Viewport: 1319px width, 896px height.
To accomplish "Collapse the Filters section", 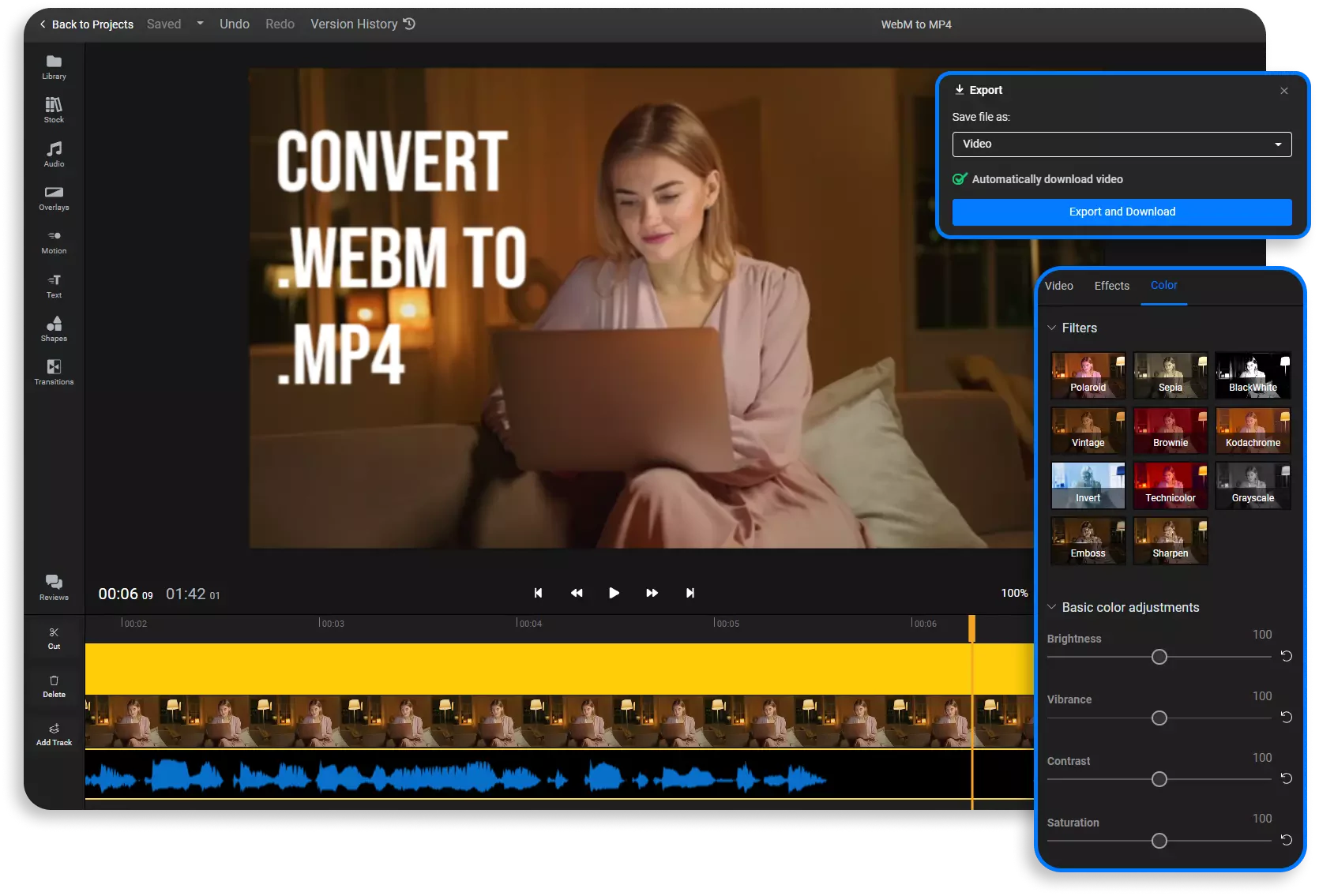I will tap(1051, 328).
